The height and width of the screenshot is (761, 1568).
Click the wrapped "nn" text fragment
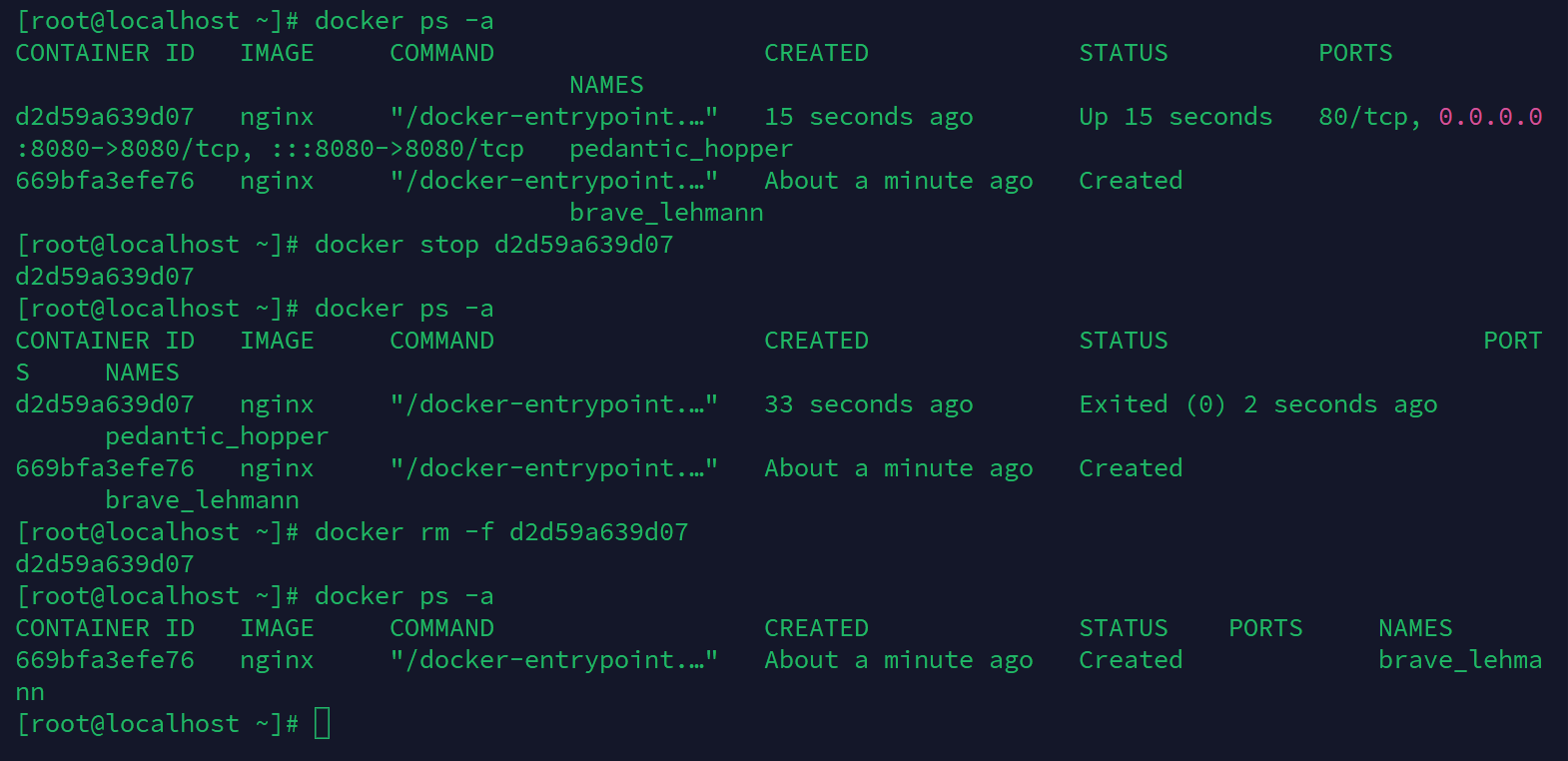[30, 692]
